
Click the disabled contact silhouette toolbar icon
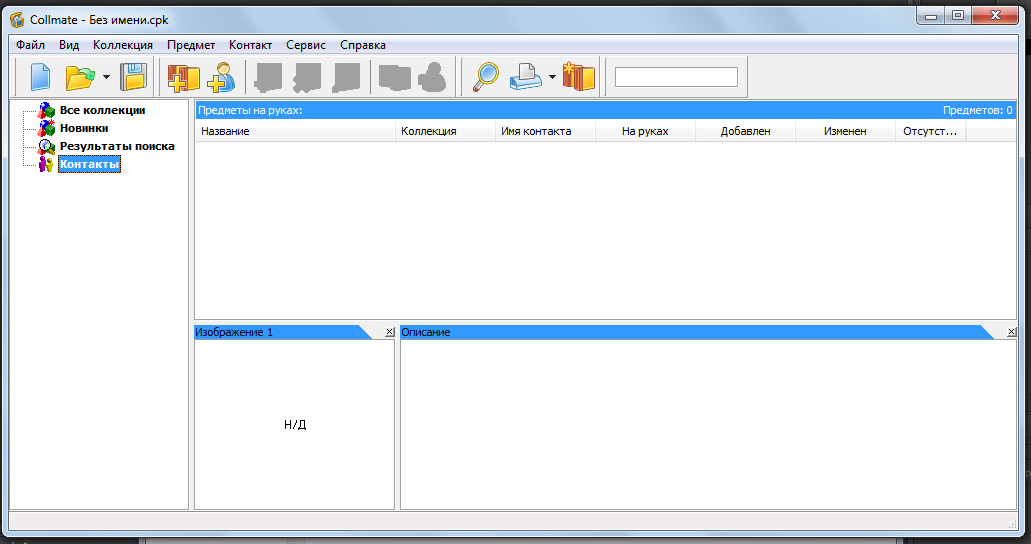coord(432,77)
